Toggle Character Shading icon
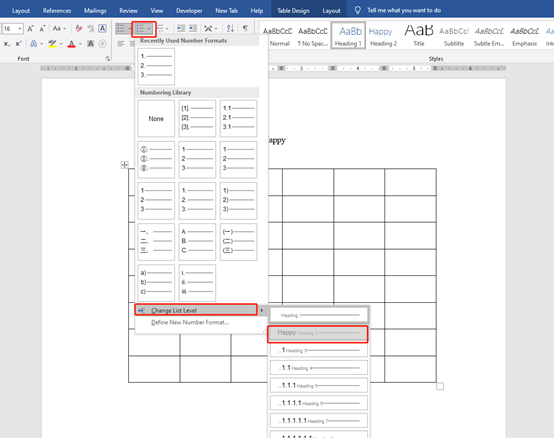The width and height of the screenshot is (554, 438). 90,44
